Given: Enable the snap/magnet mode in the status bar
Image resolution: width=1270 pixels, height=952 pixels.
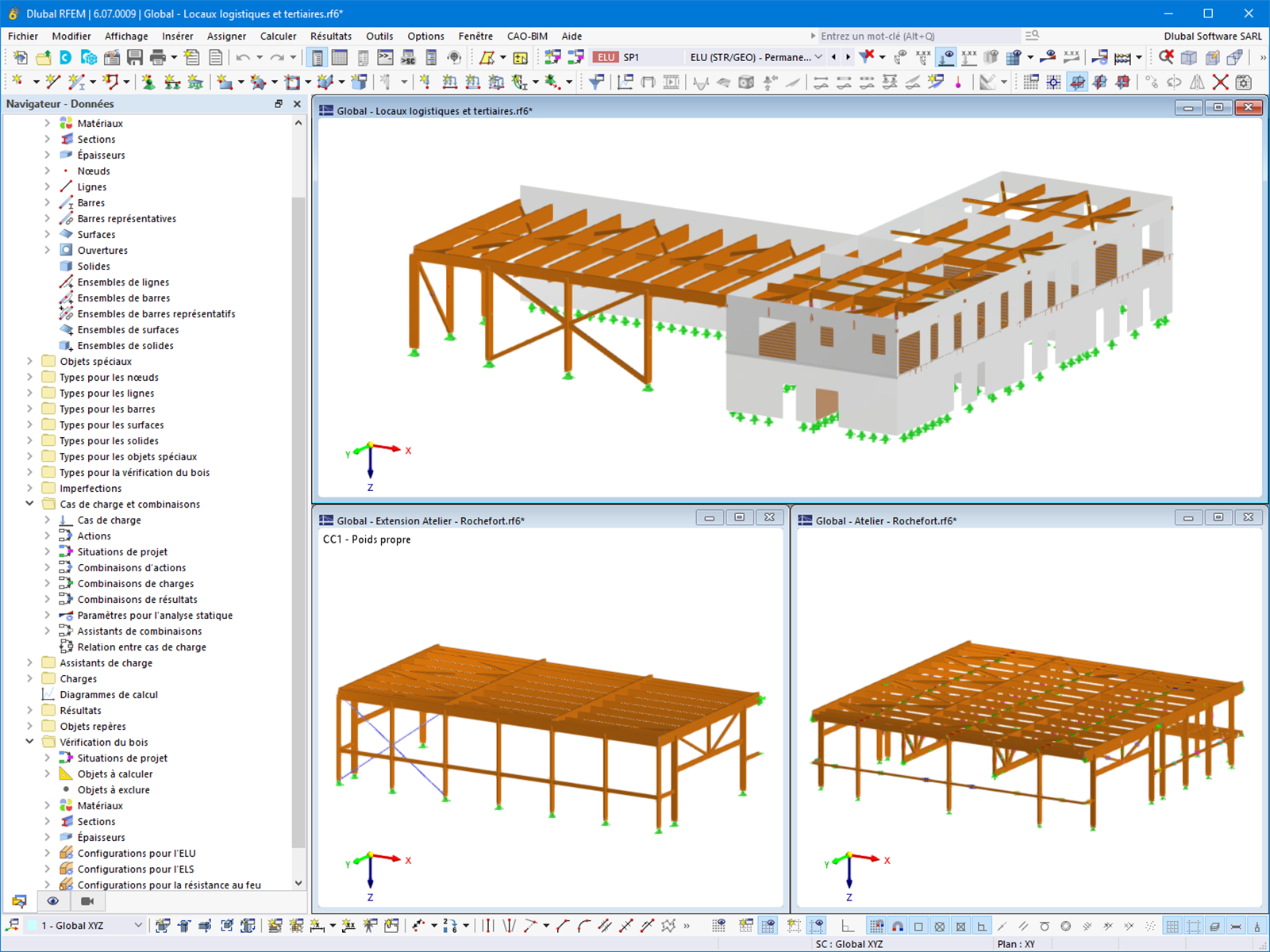Looking at the screenshot, I should (897, 926).
